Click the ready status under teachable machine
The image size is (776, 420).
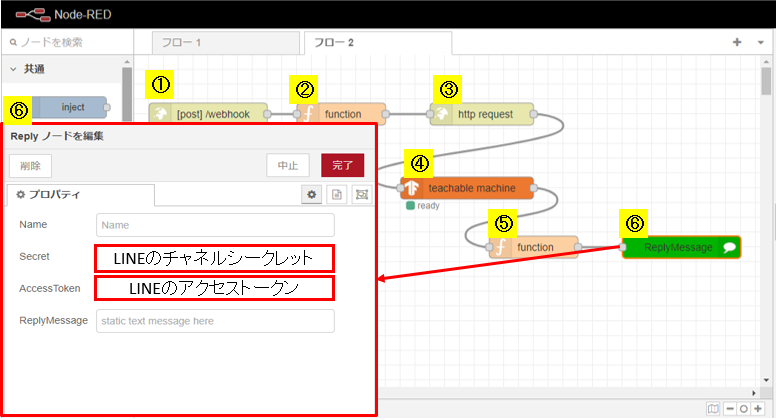coord(423,205)
